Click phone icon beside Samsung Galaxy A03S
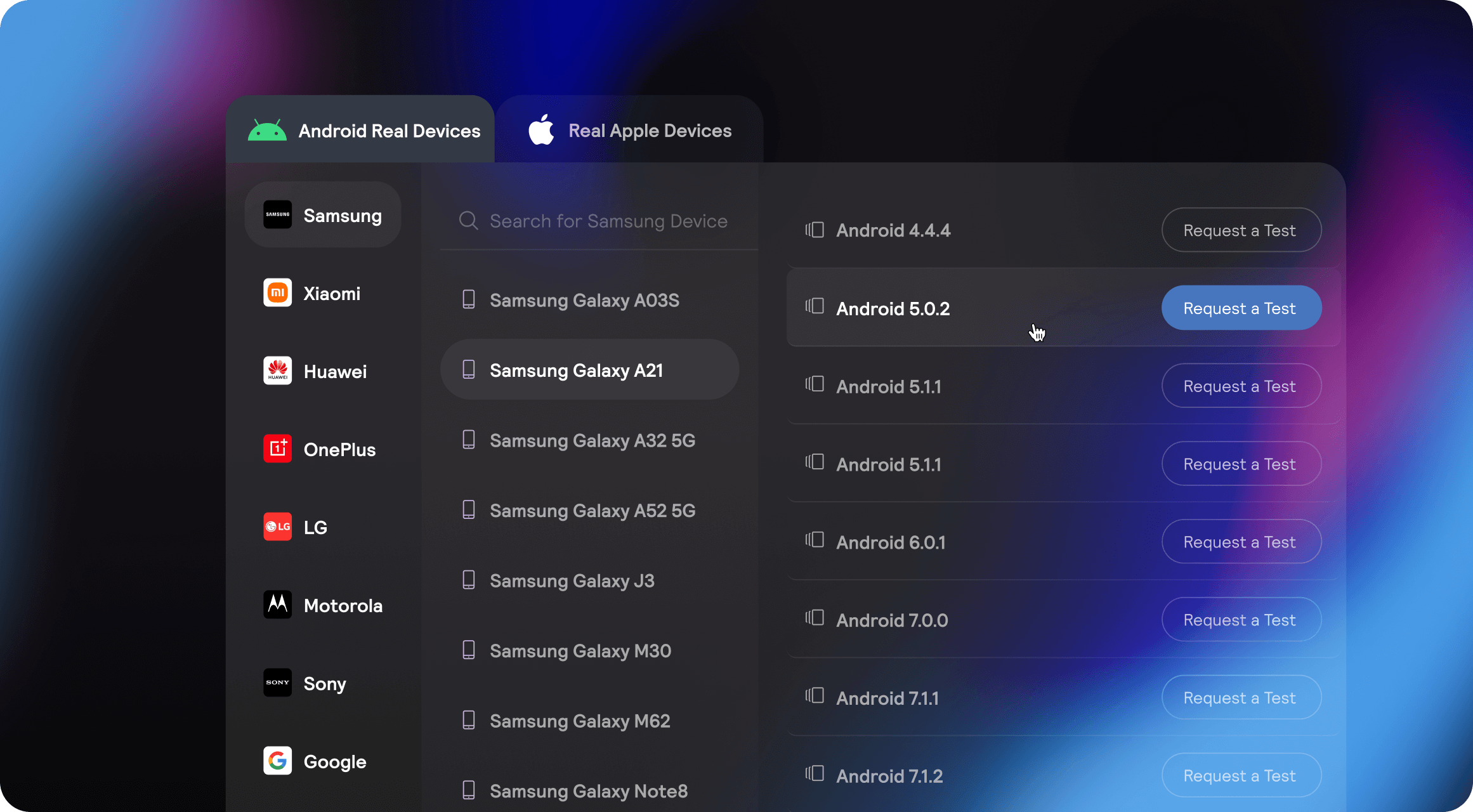Screen dimensions: 1473x812 (x=469, y=299)
